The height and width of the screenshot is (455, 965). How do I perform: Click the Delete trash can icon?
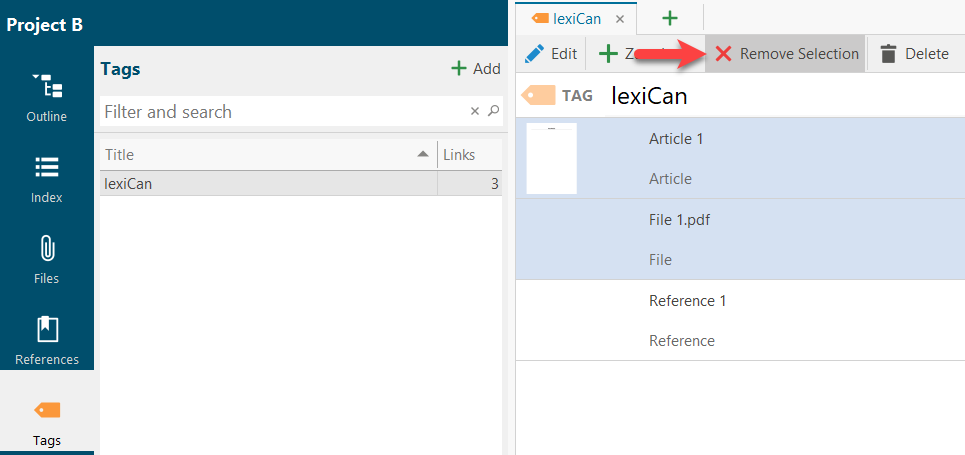(888, 54)
